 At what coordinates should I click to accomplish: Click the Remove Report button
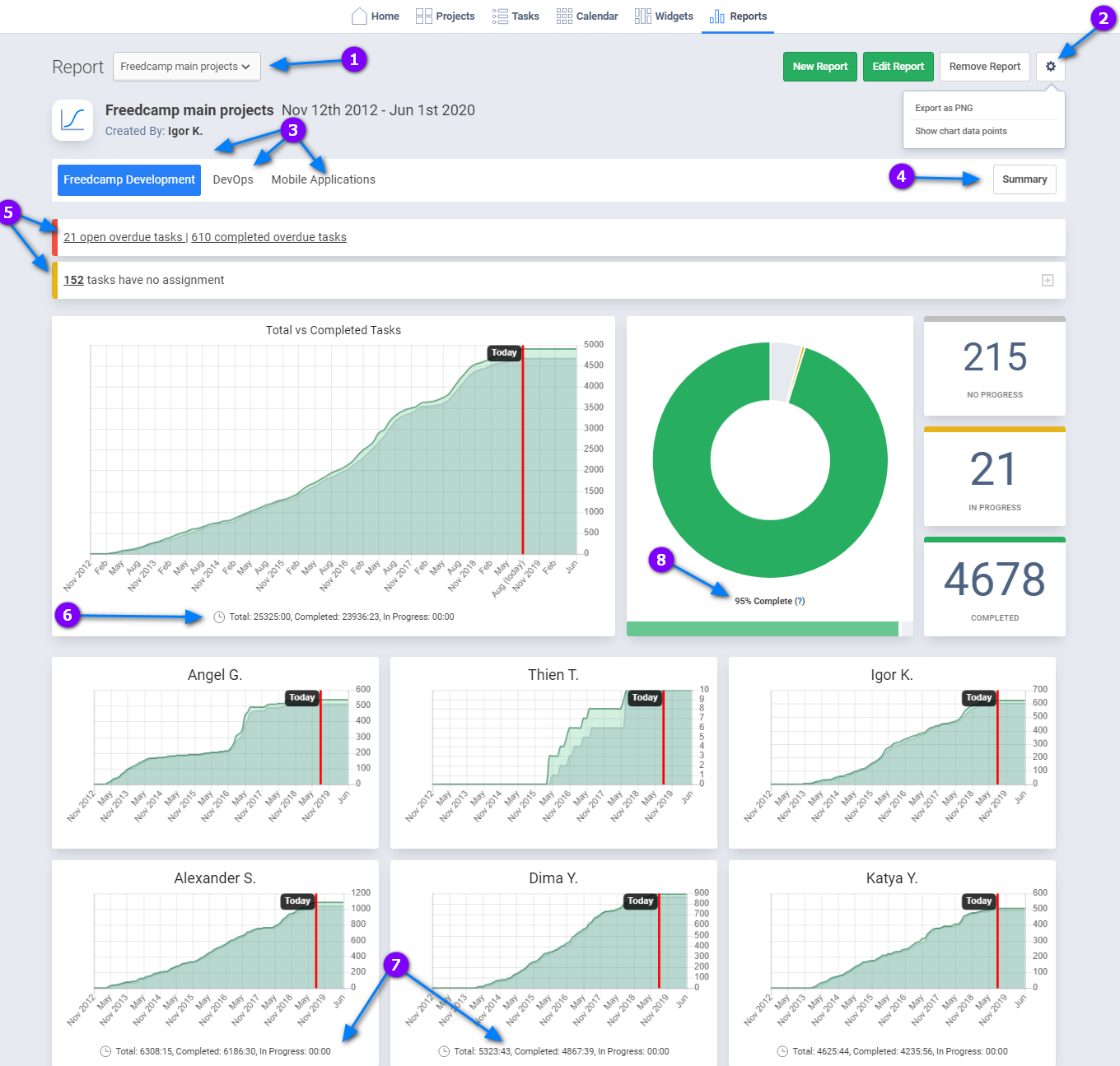click(984, 67)
